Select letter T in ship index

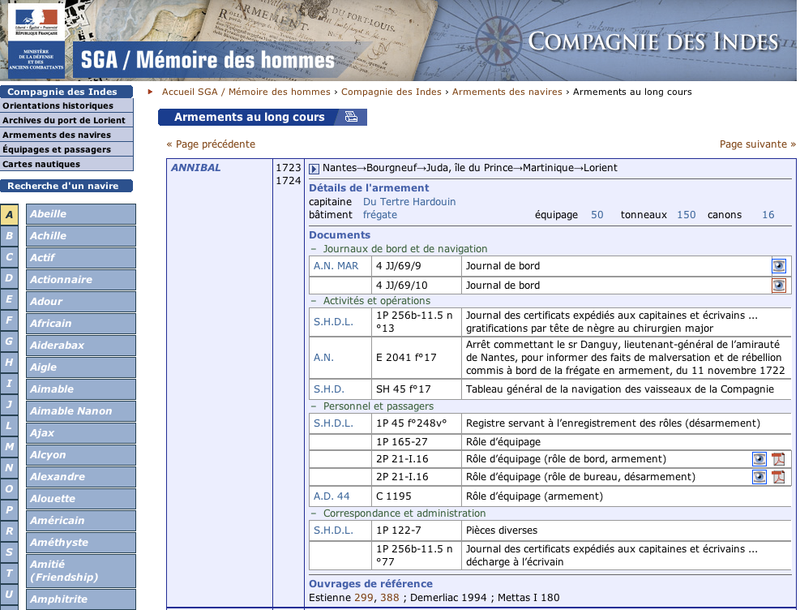click(9, 573)
